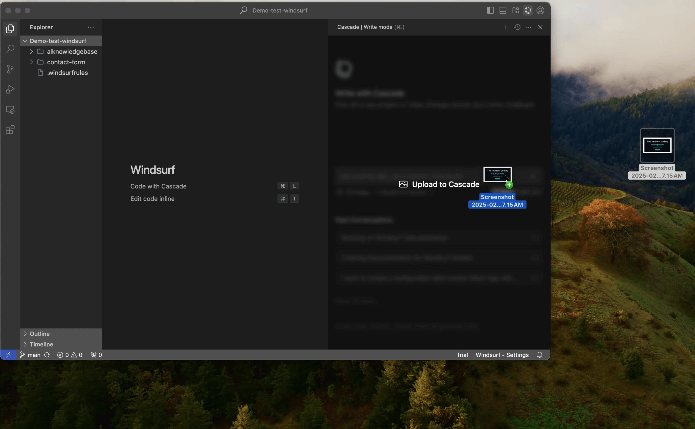Collapse the Demo-test-windsurf root folder
695x429 pixels.
(61, 41)
